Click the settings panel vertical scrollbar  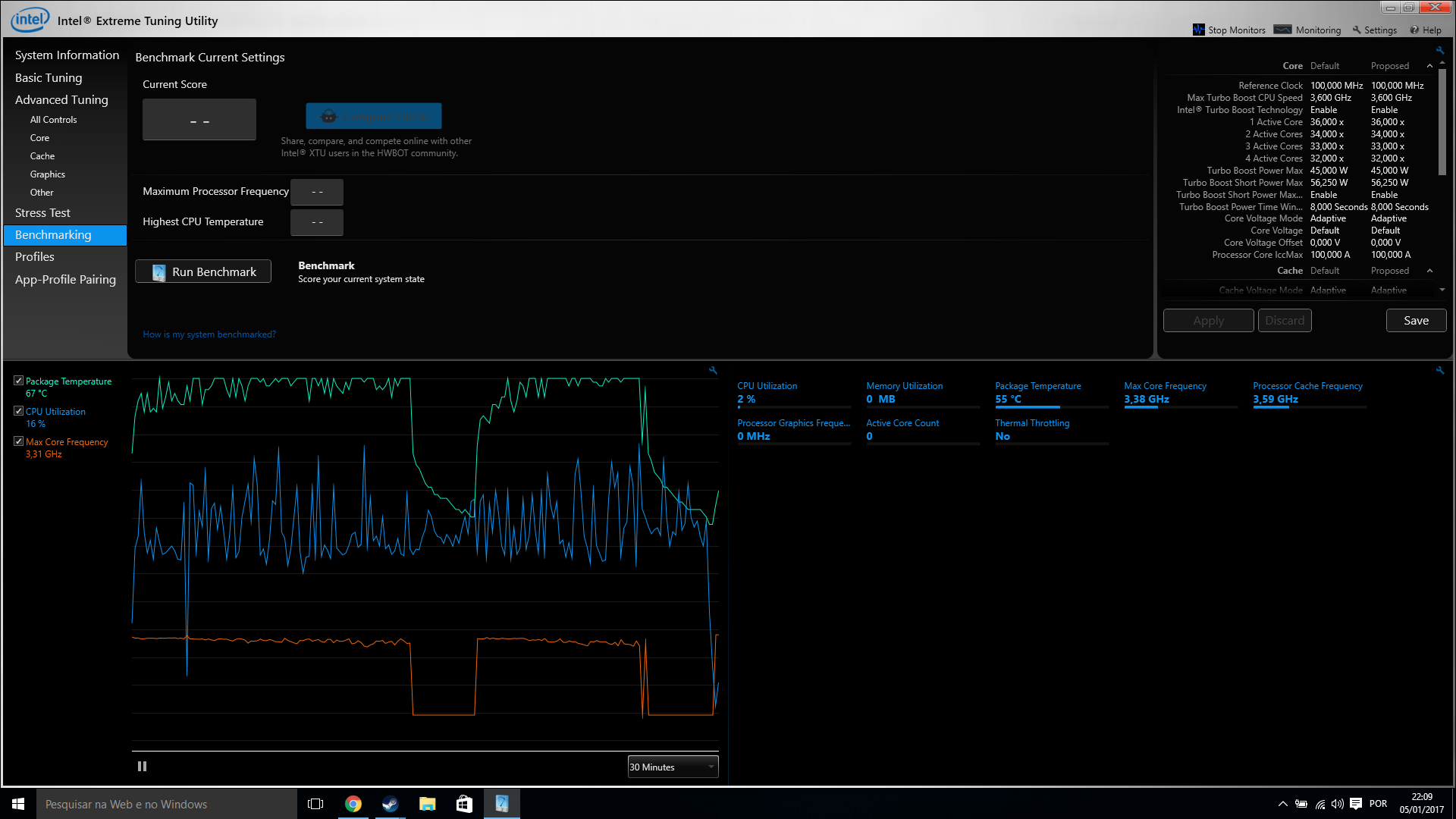pyautogui.click(x=1442, y=124)
